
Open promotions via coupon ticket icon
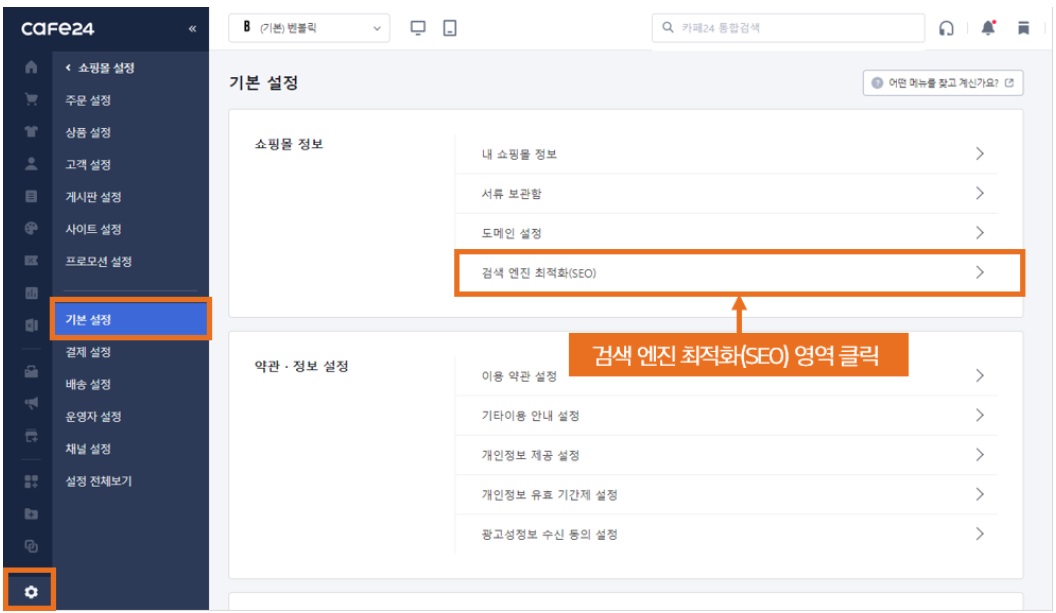pyautogui.click(x=31, y=261)
